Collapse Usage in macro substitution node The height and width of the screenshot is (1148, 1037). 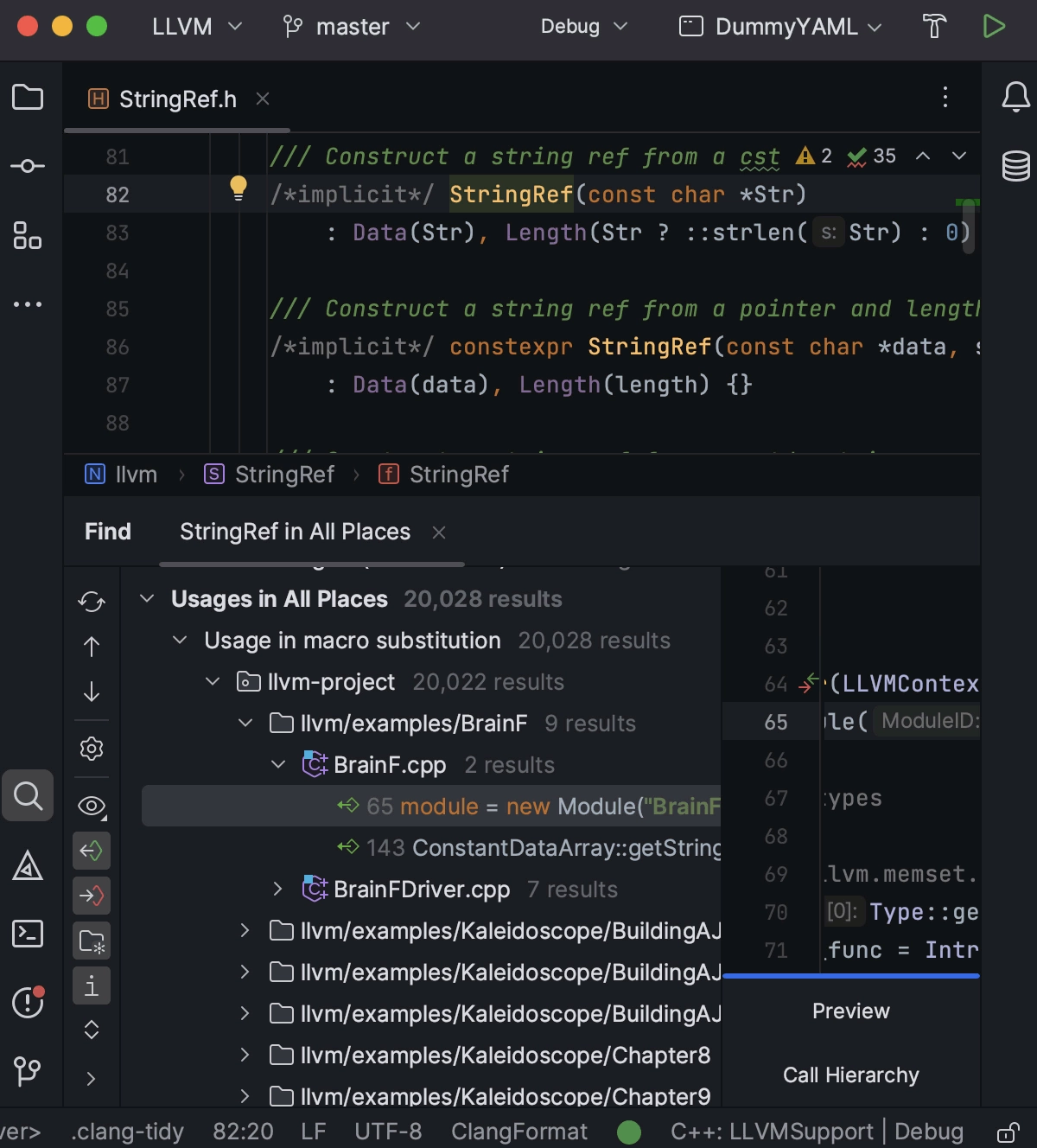180,641
